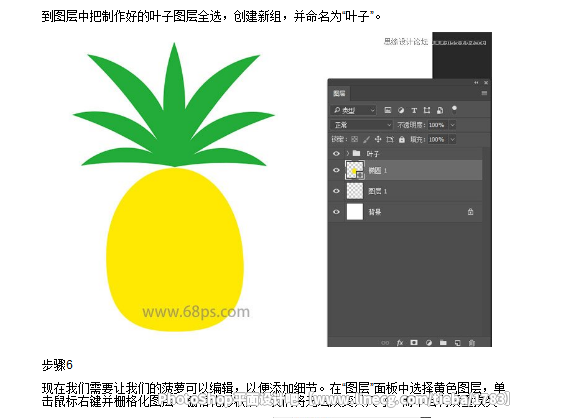Click the 椭圆 1 layer thumbnail
This screenshot has height=418, width=566.
pyautogui.click(x=355, y=170)
